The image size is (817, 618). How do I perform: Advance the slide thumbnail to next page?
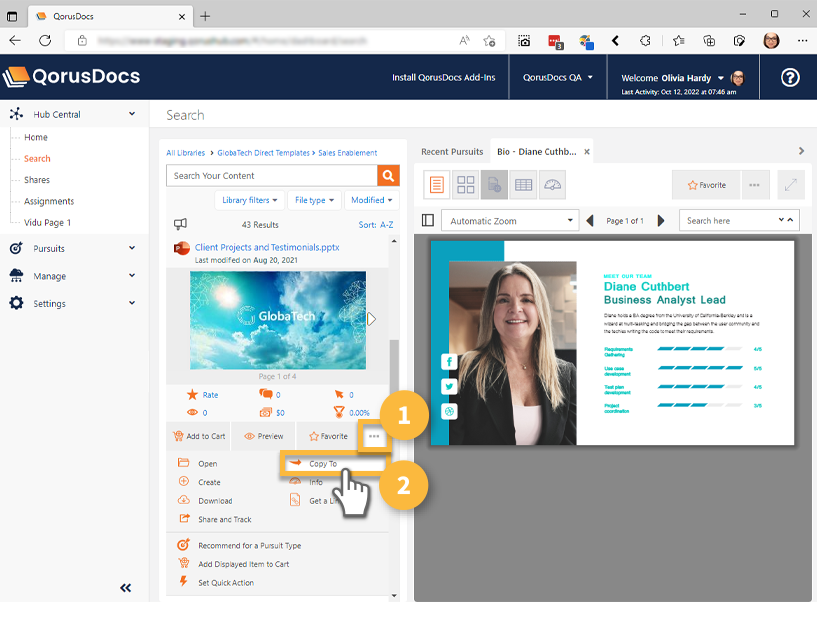[371, 319]
